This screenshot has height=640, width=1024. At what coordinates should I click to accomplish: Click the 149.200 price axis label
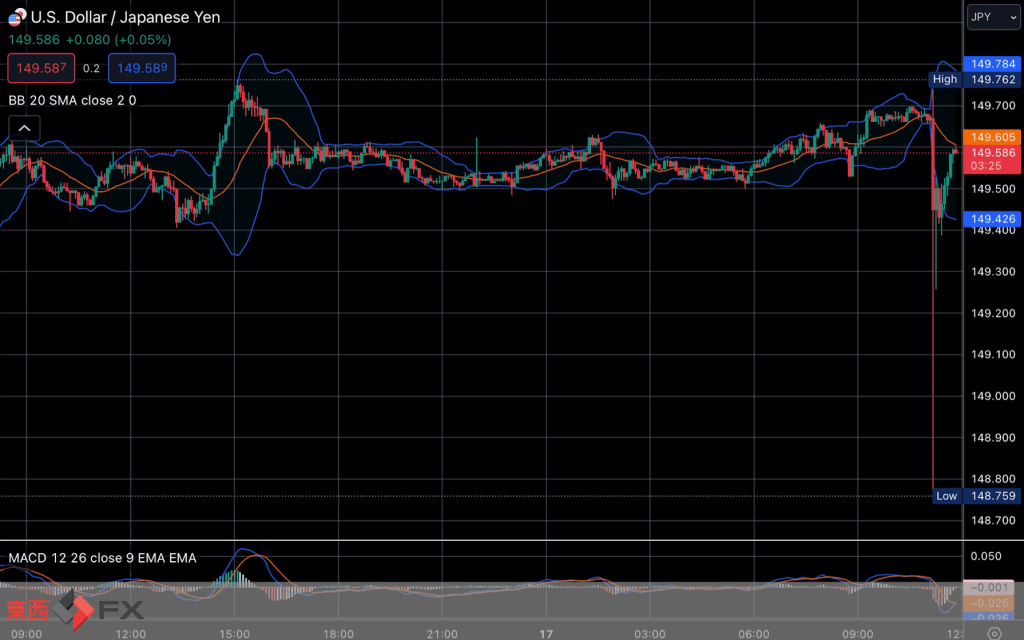coord(993,313)
